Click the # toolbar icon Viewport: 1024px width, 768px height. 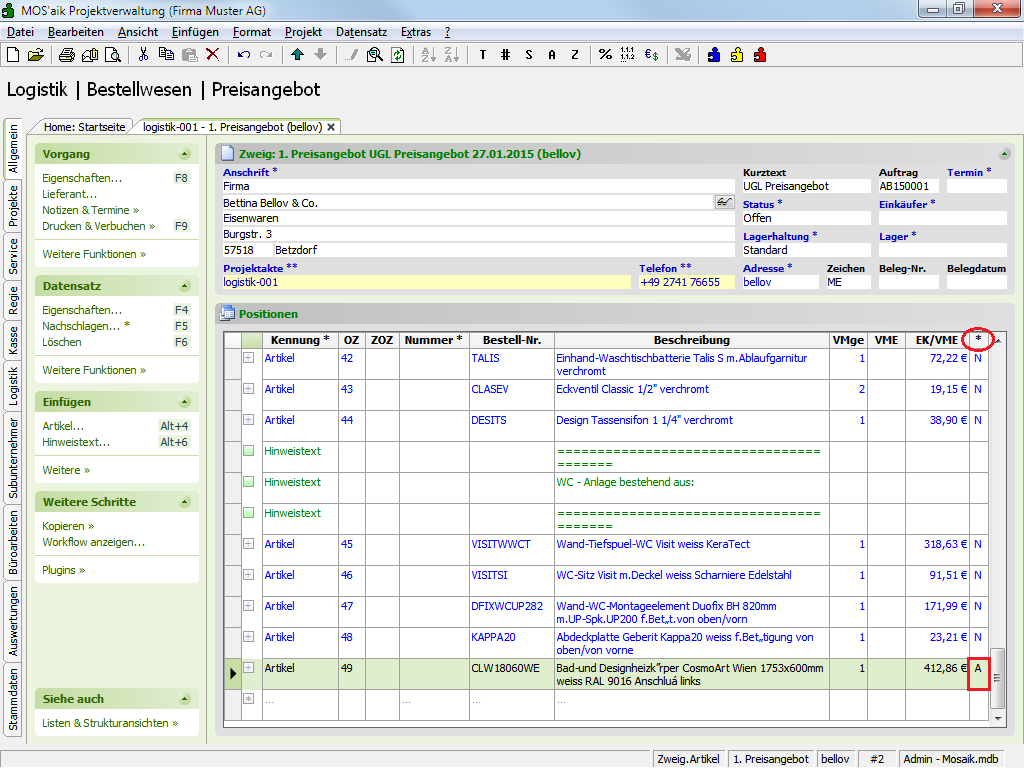pyautogui.click(x=505, y=55)
